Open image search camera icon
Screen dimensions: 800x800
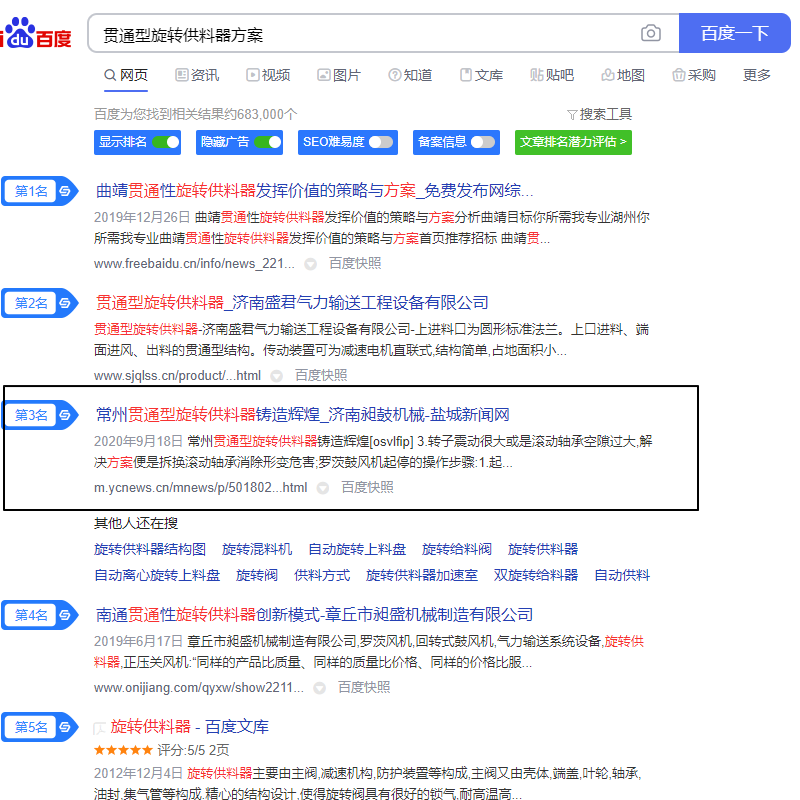tap(651, 33)
